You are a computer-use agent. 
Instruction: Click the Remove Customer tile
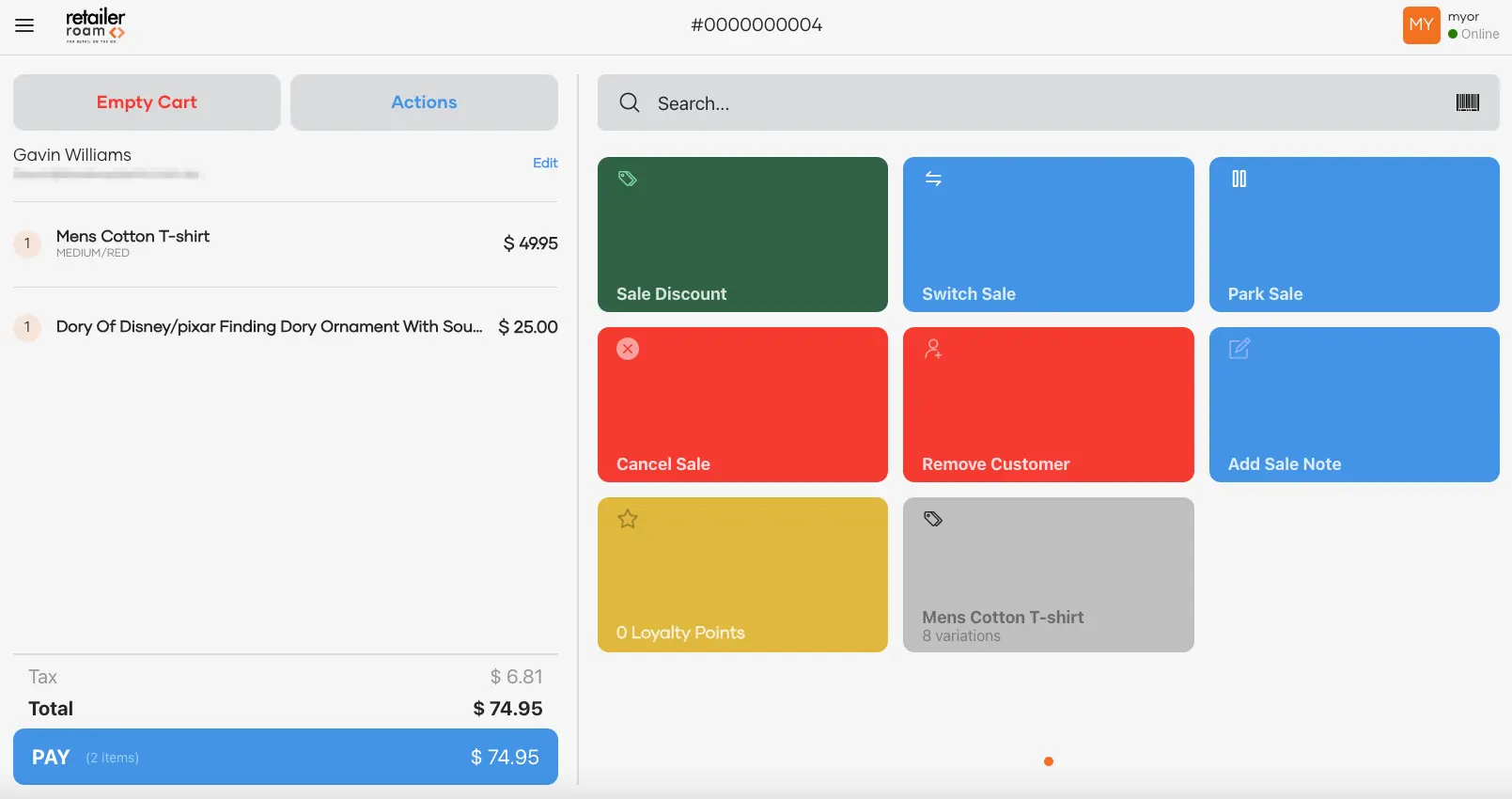[1048, 404]
